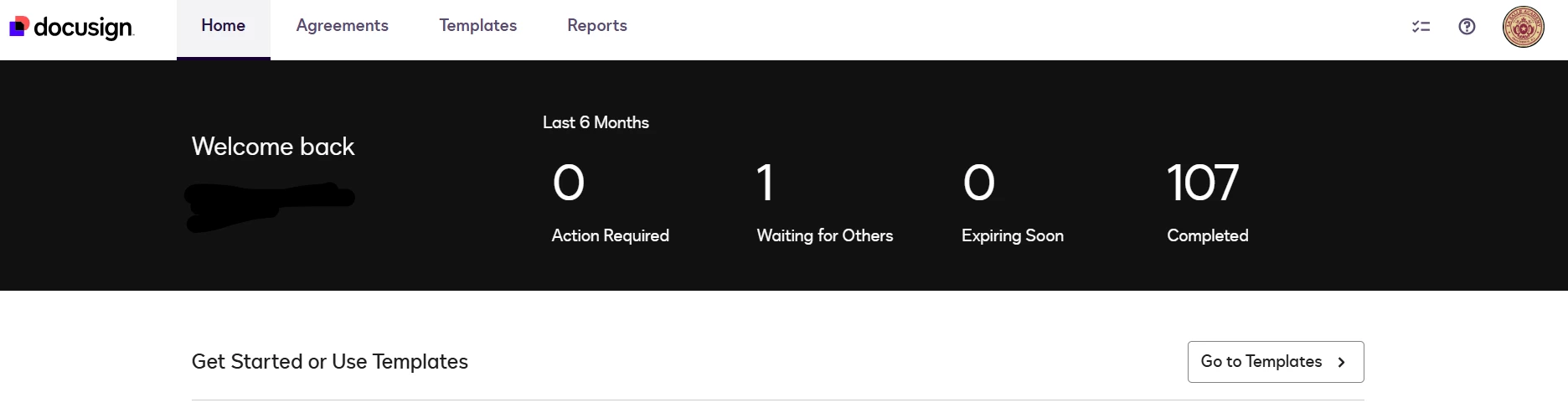
Task: Open the Completed agreements label
Action: [x=1208, y=236]
